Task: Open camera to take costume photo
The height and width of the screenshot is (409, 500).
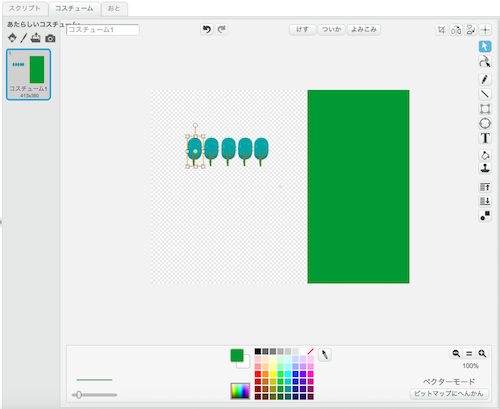Action: tap(50, 38)
